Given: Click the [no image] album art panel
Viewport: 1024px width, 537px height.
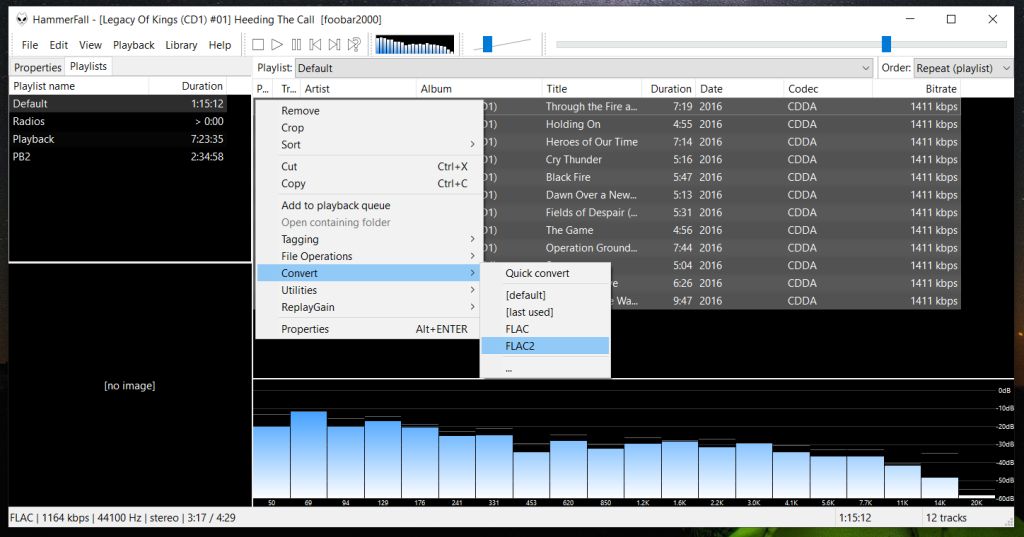Looking at the screenshot, I should [129, 385].
